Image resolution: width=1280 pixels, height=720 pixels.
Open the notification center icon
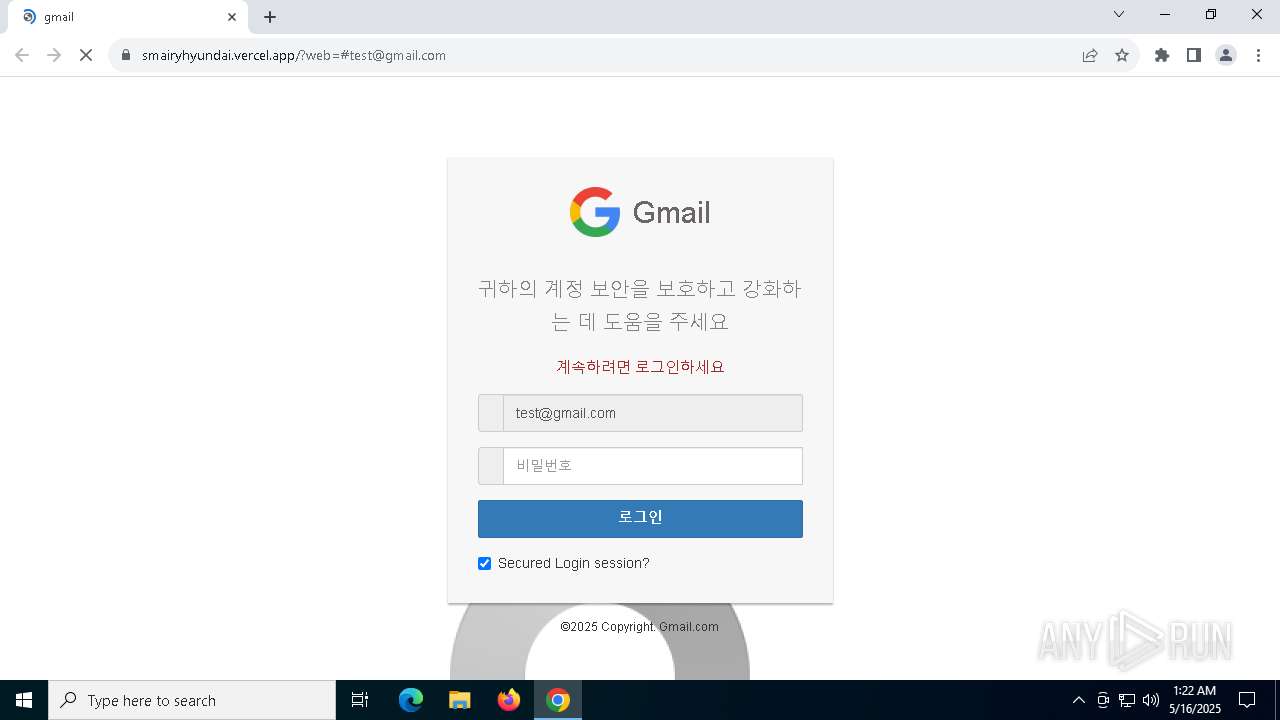click(x=1247, y=700)
